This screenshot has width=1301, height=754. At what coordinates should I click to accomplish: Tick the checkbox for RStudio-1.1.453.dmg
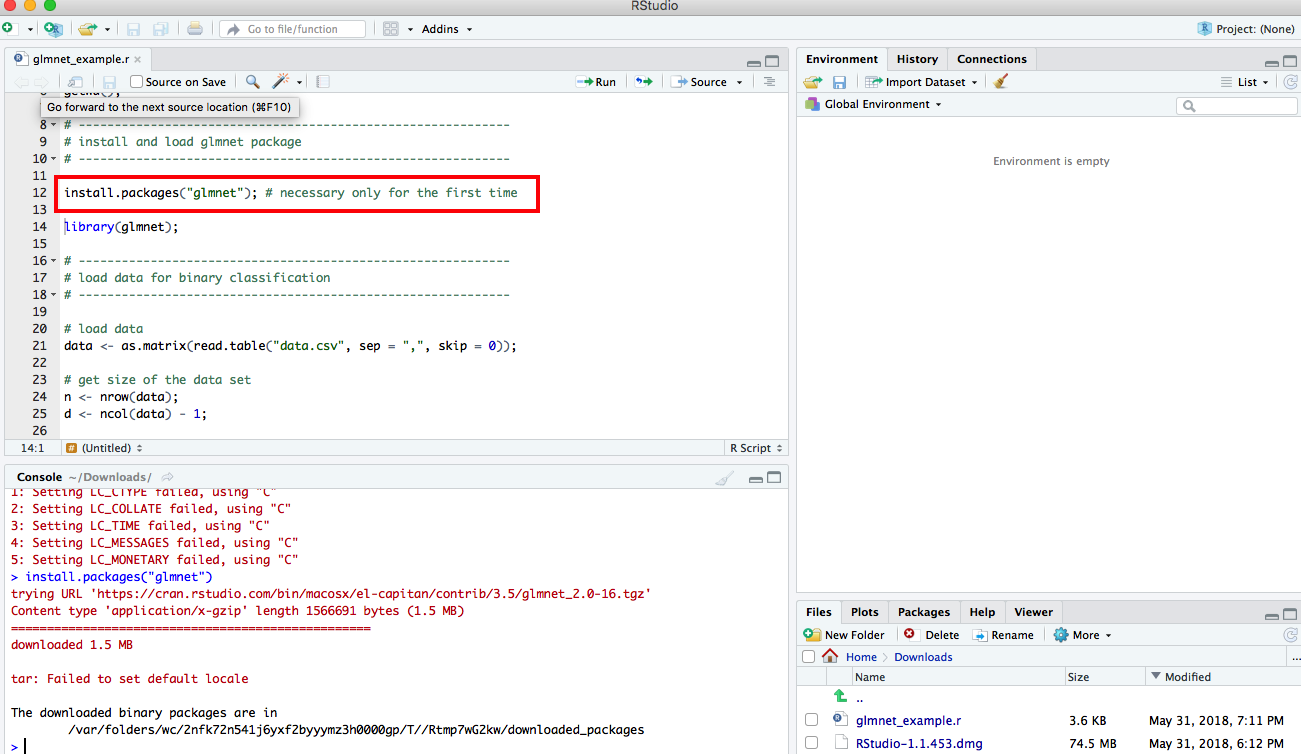(x=811, y=744)
